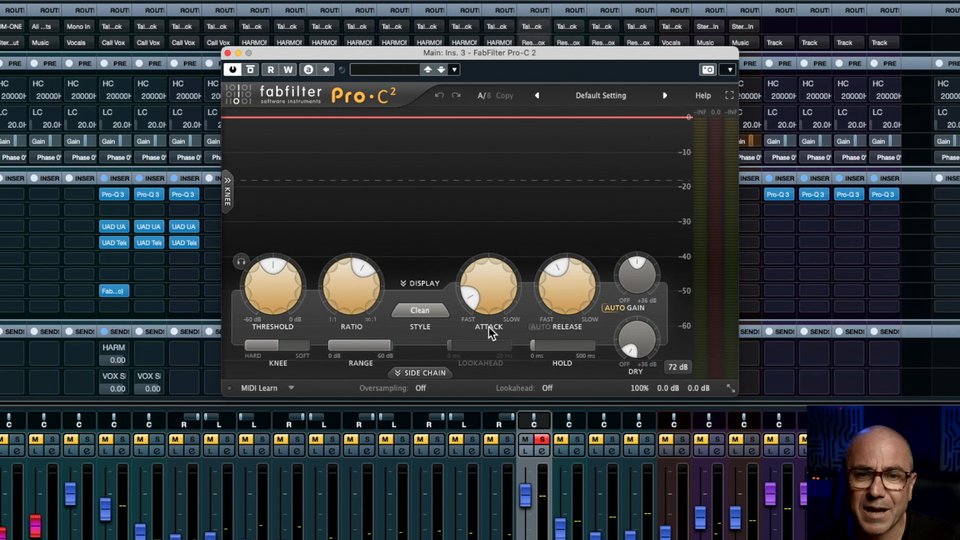Click the HOLD slider
Image resolution: width=960 pixels, height=540 pixels.
point(562,345)
